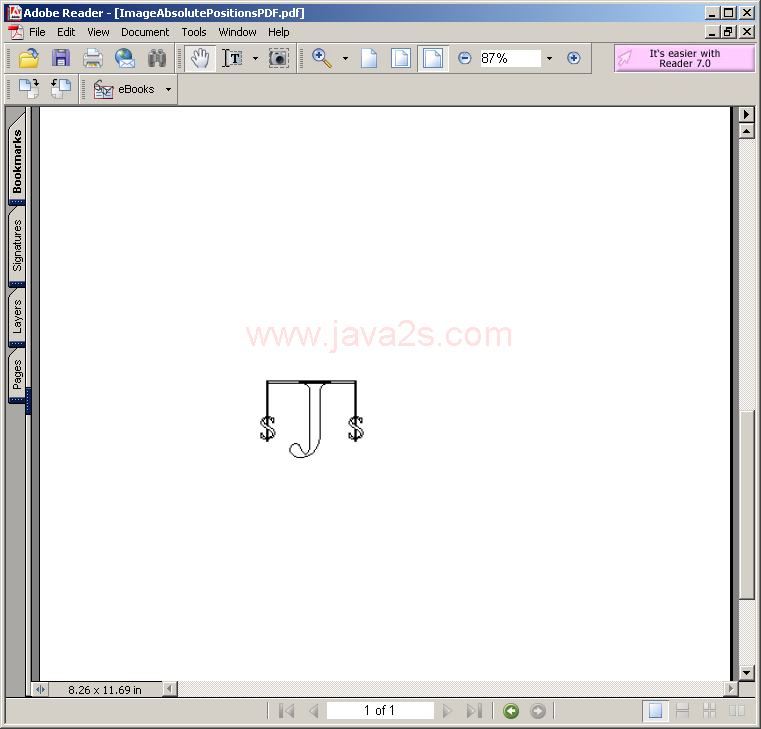This screenshot has height=729, width=761.
Task: Activate the Select Text tool
Action: tap(232, 59)
